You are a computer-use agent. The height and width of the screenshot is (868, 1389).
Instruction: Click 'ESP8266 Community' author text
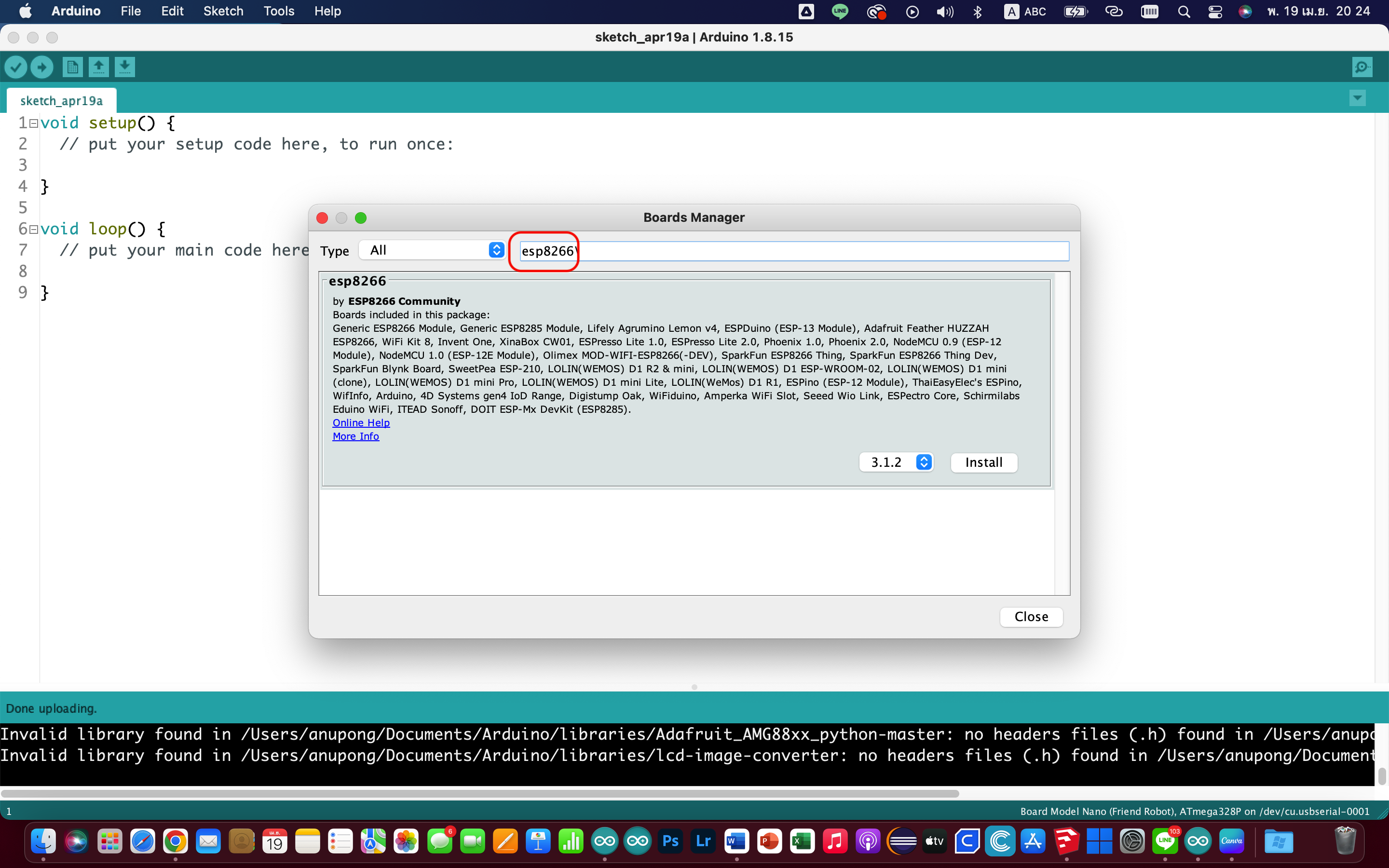[404, 301]
